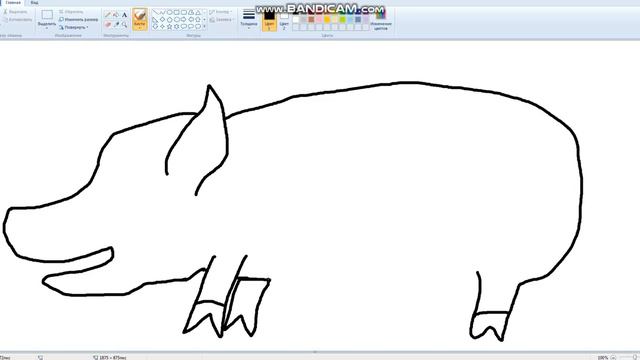Screen dimensions: 640x360
Task: Pick the gold palette swatch
Action: pyautogui.click(x=327, y=20)
